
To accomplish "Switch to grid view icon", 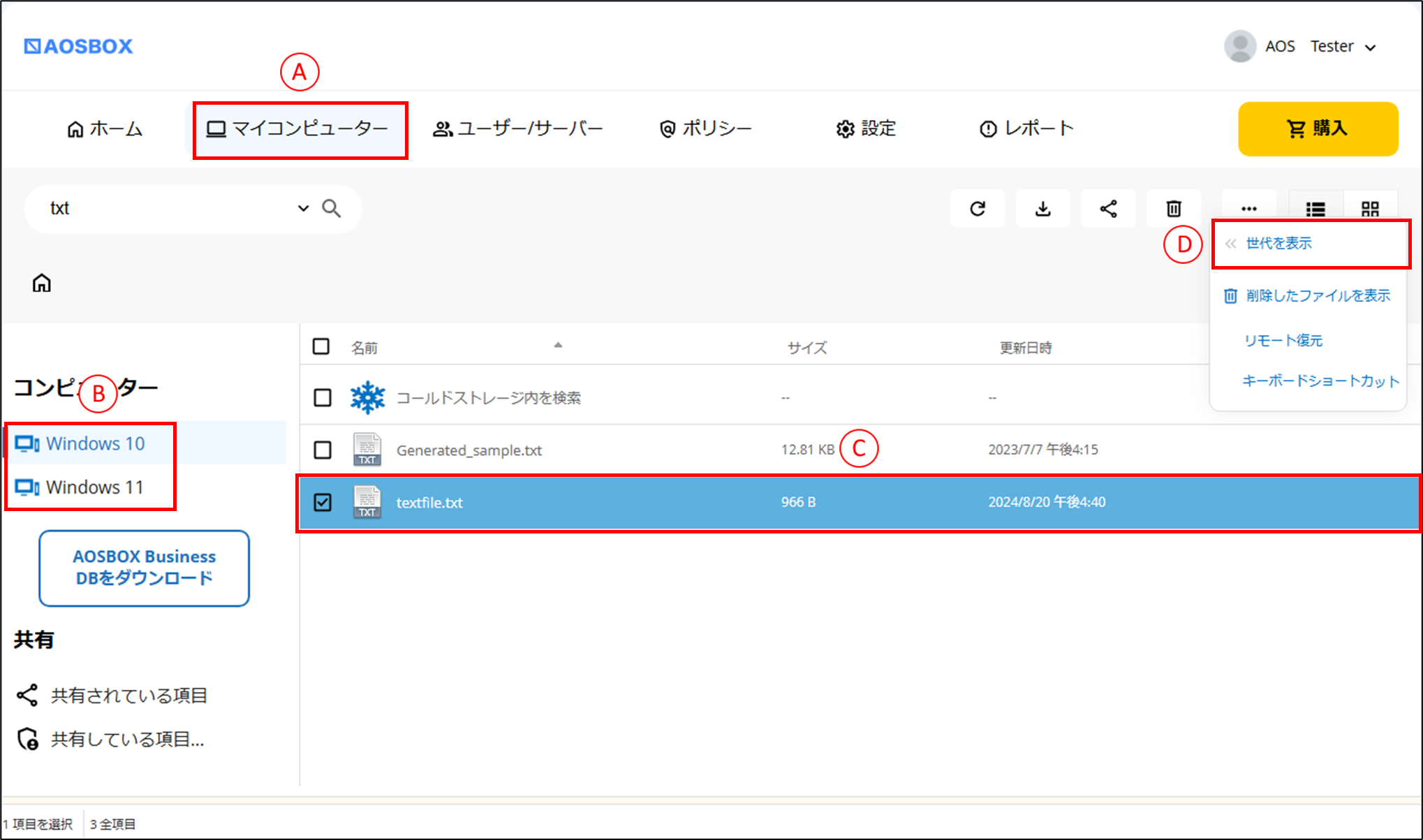I will coord(1371,209).
